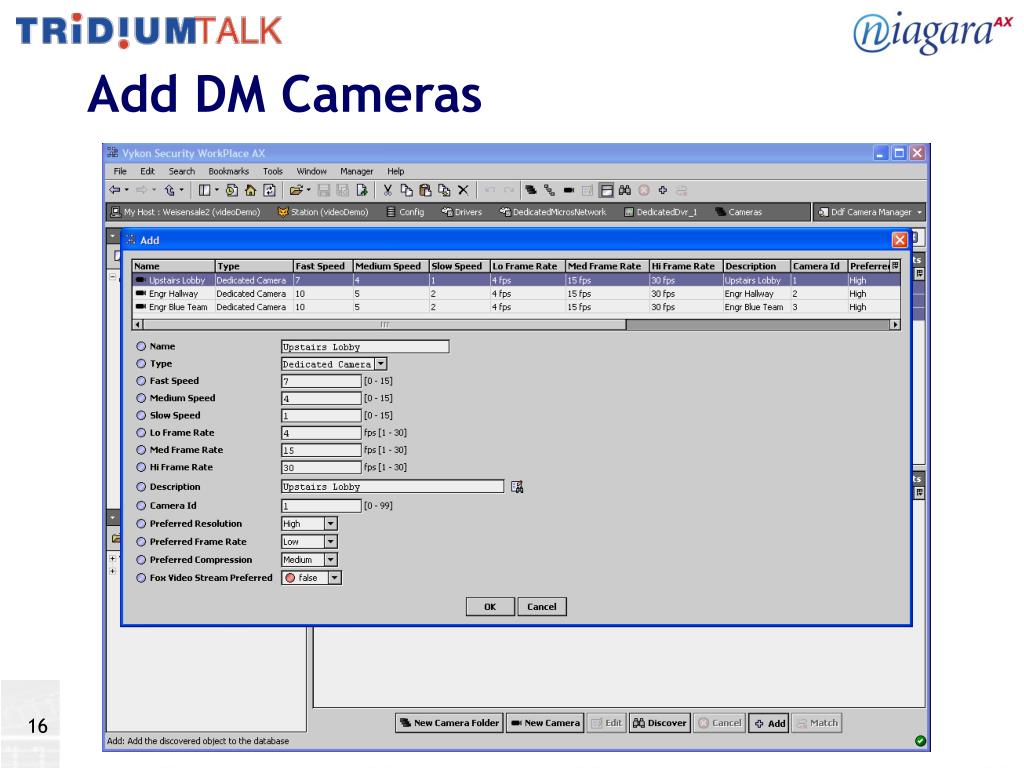The height and width of the screenshot is (768, 1024).
Task: Go to Home via house icon
Action: click(x=250, y=190)
